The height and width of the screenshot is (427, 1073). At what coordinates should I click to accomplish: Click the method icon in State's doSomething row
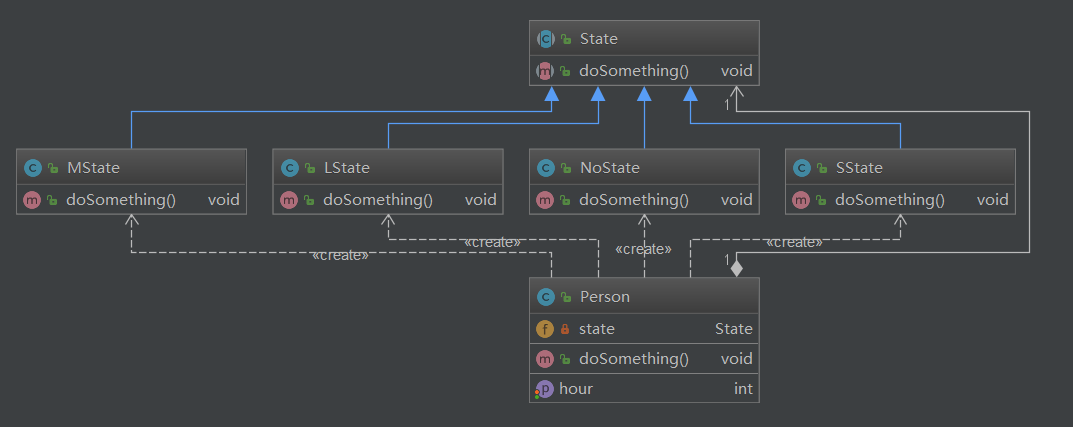click(x=545, y=71)
